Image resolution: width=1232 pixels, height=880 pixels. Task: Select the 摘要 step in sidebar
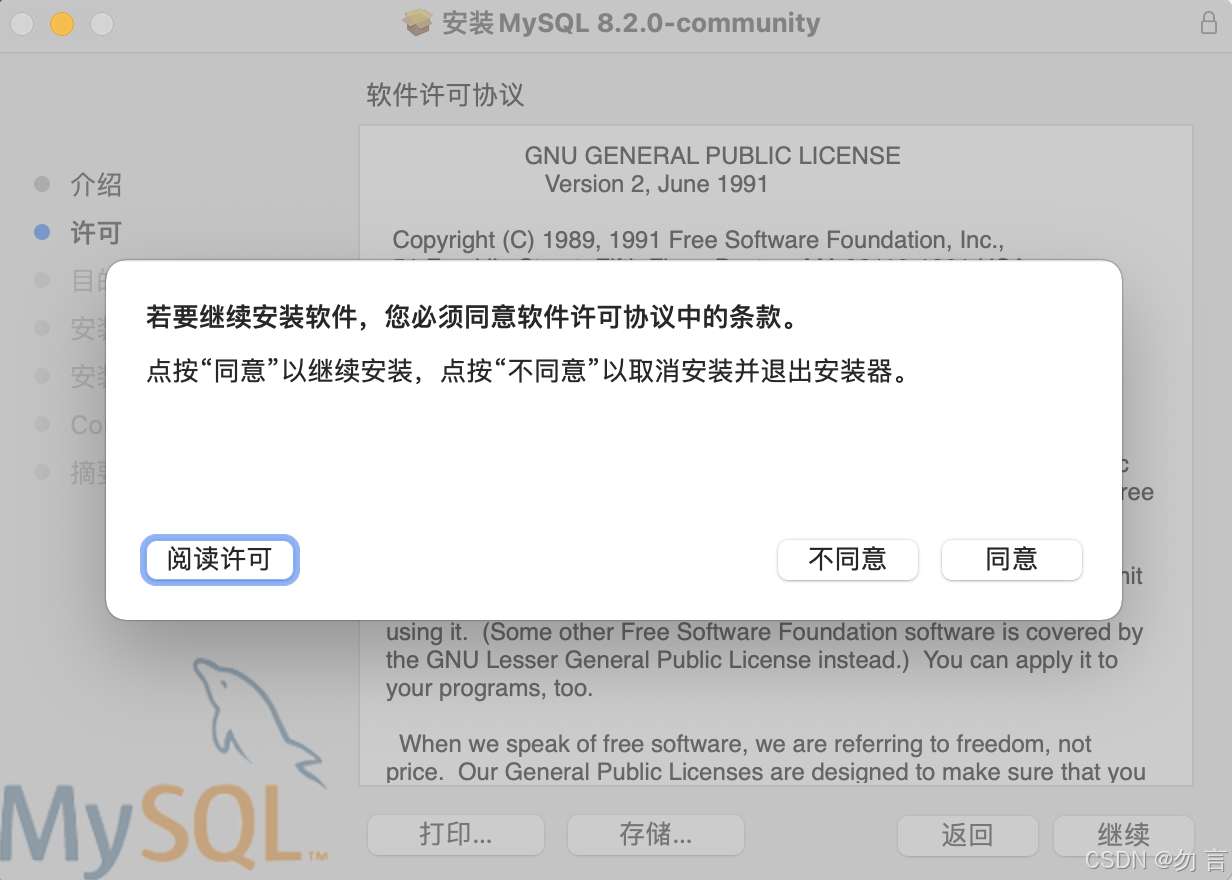click(x=88, y=472)
